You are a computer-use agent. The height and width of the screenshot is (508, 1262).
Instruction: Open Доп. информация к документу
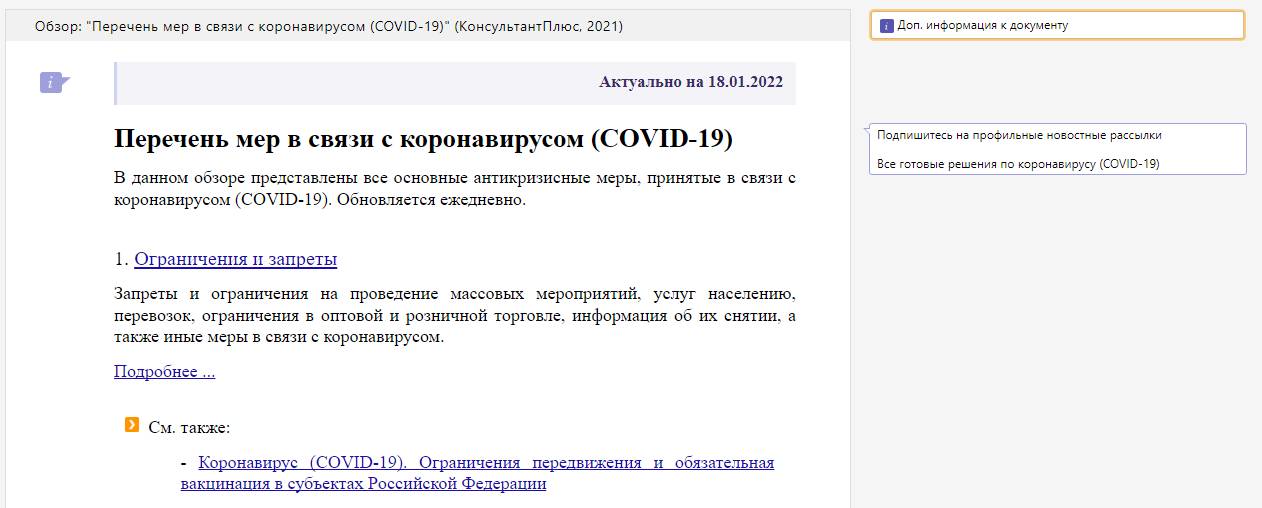pyautogui.click(x=1057, y=26)
